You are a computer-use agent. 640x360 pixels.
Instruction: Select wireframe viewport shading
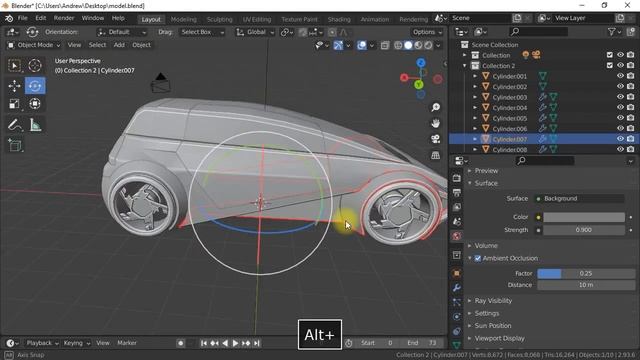click(398, 45)
